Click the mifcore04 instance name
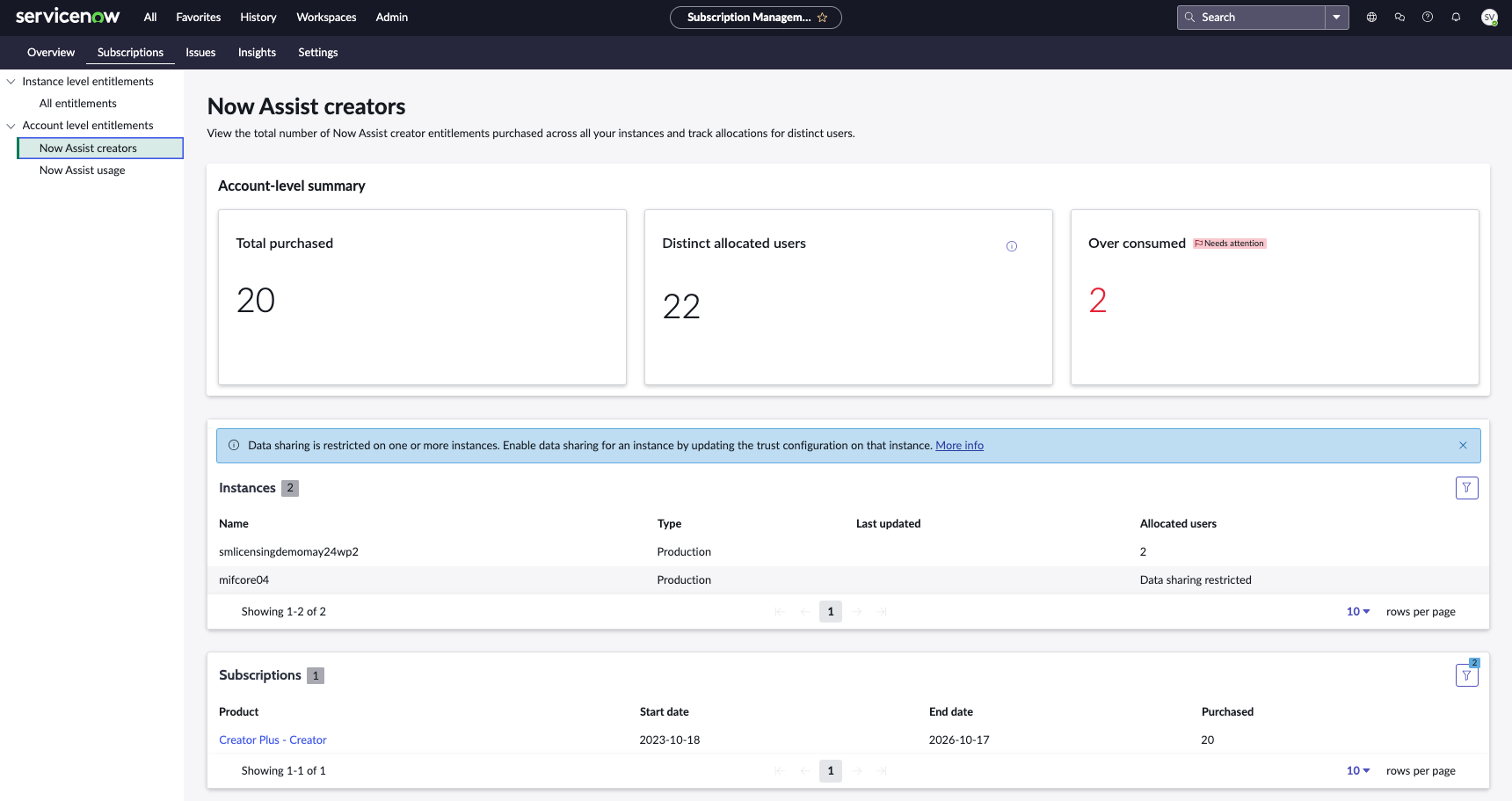The image size is (1512, 801). click(x=244, y=580)
